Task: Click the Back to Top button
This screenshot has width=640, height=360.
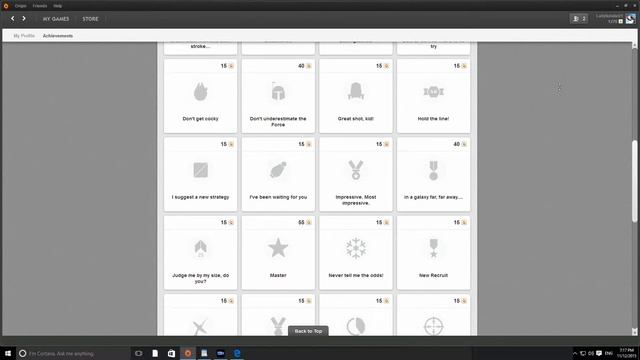Action: (x=308, y=331)
